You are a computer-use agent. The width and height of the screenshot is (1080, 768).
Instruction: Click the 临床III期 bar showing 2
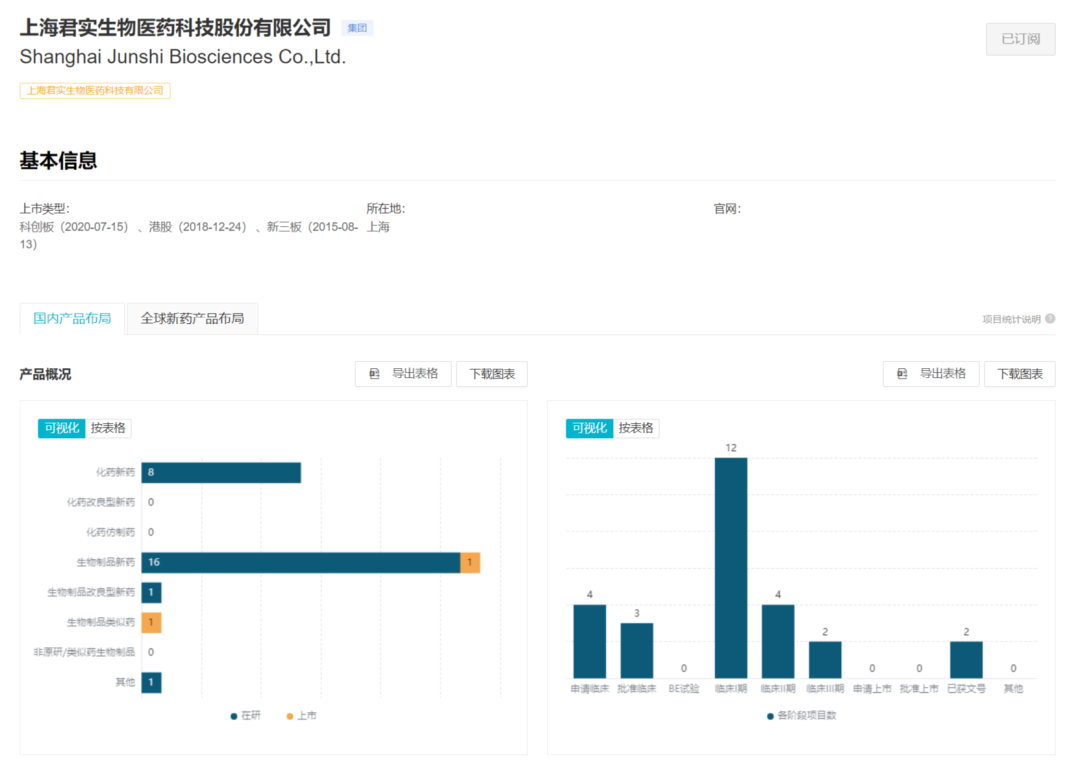pos(825,660)
